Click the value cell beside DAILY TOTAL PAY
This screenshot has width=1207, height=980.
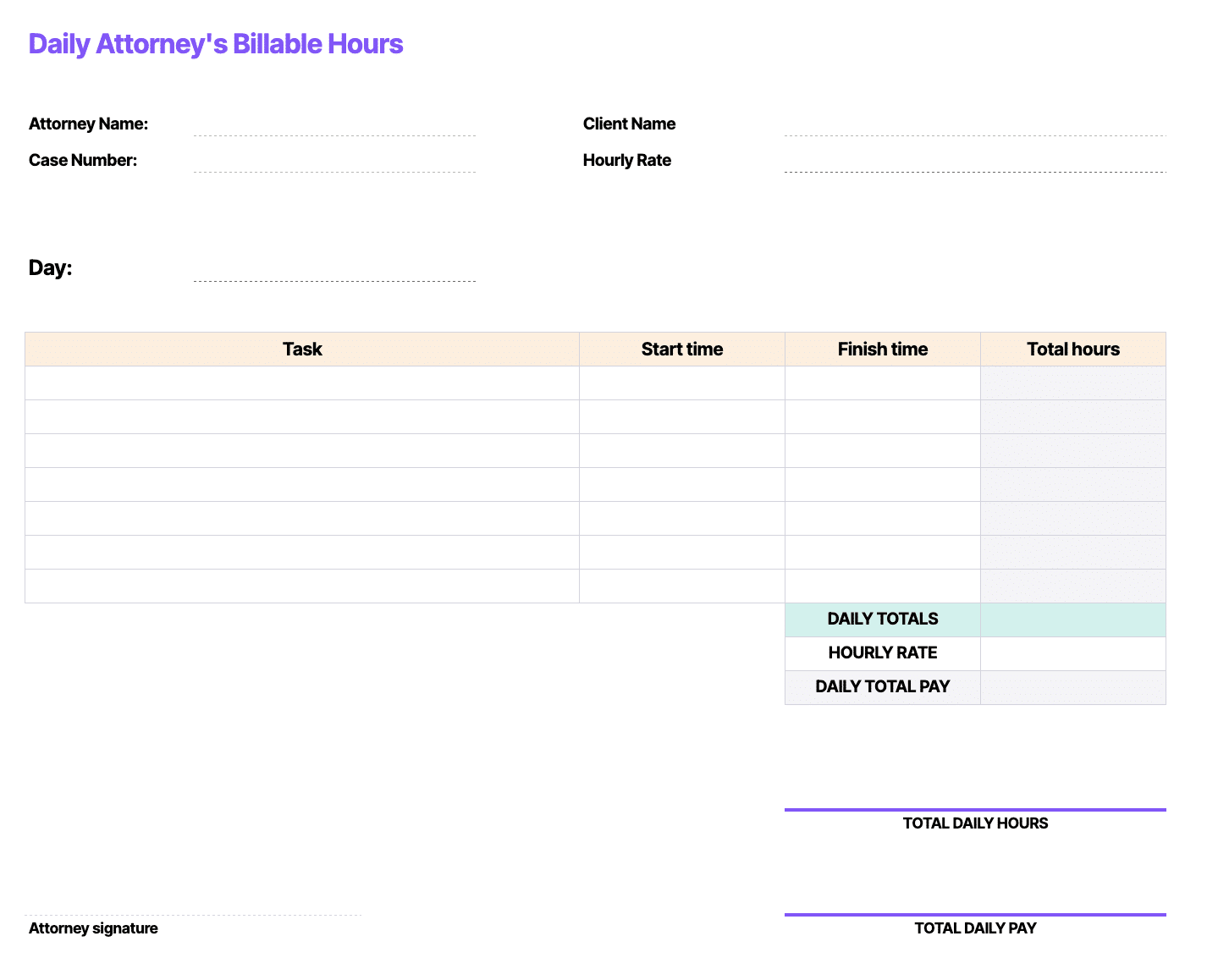[x=1073, y=687]
